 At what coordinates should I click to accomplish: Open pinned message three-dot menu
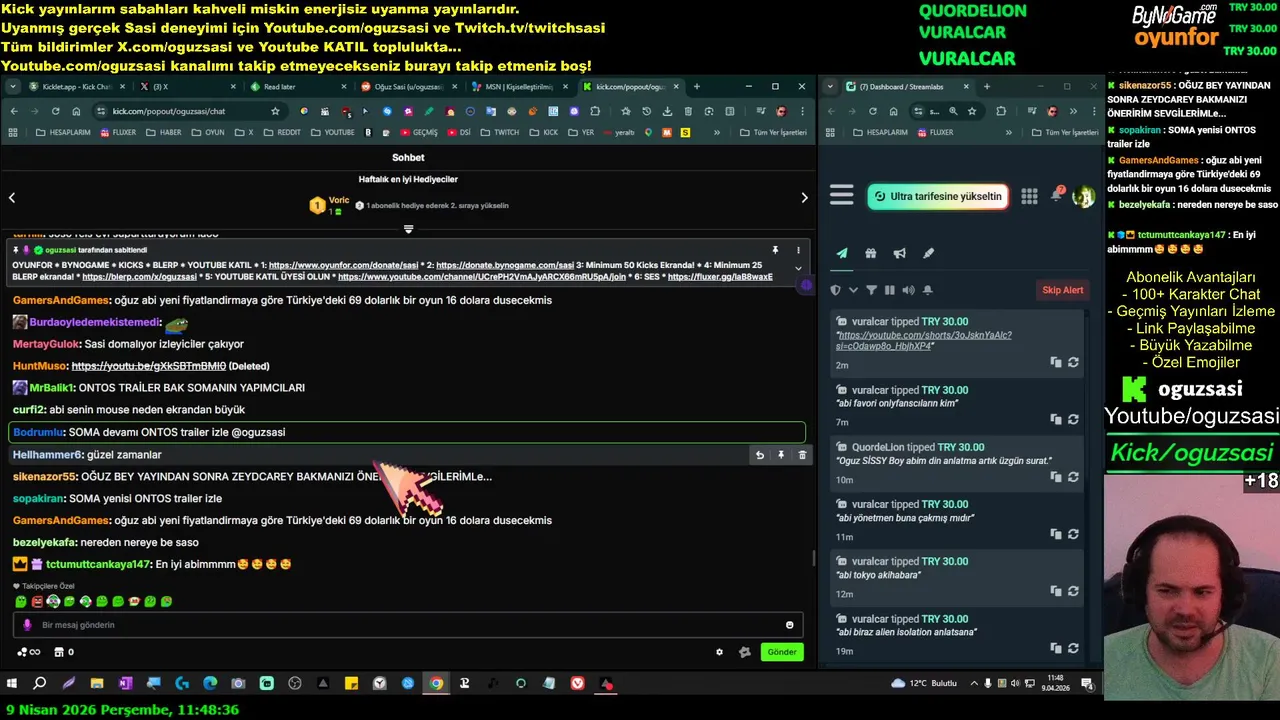click(x=798, y=250)
